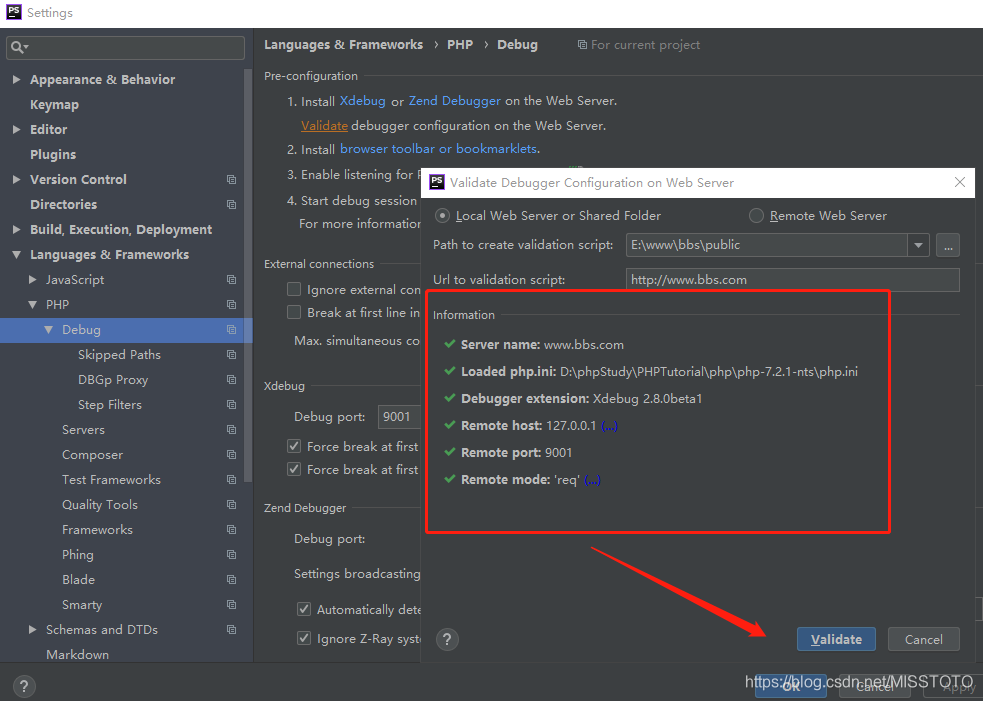983x701 pixels.
Task: Click project-level icon beside DBGp Proxy
Action: point(231,380)
